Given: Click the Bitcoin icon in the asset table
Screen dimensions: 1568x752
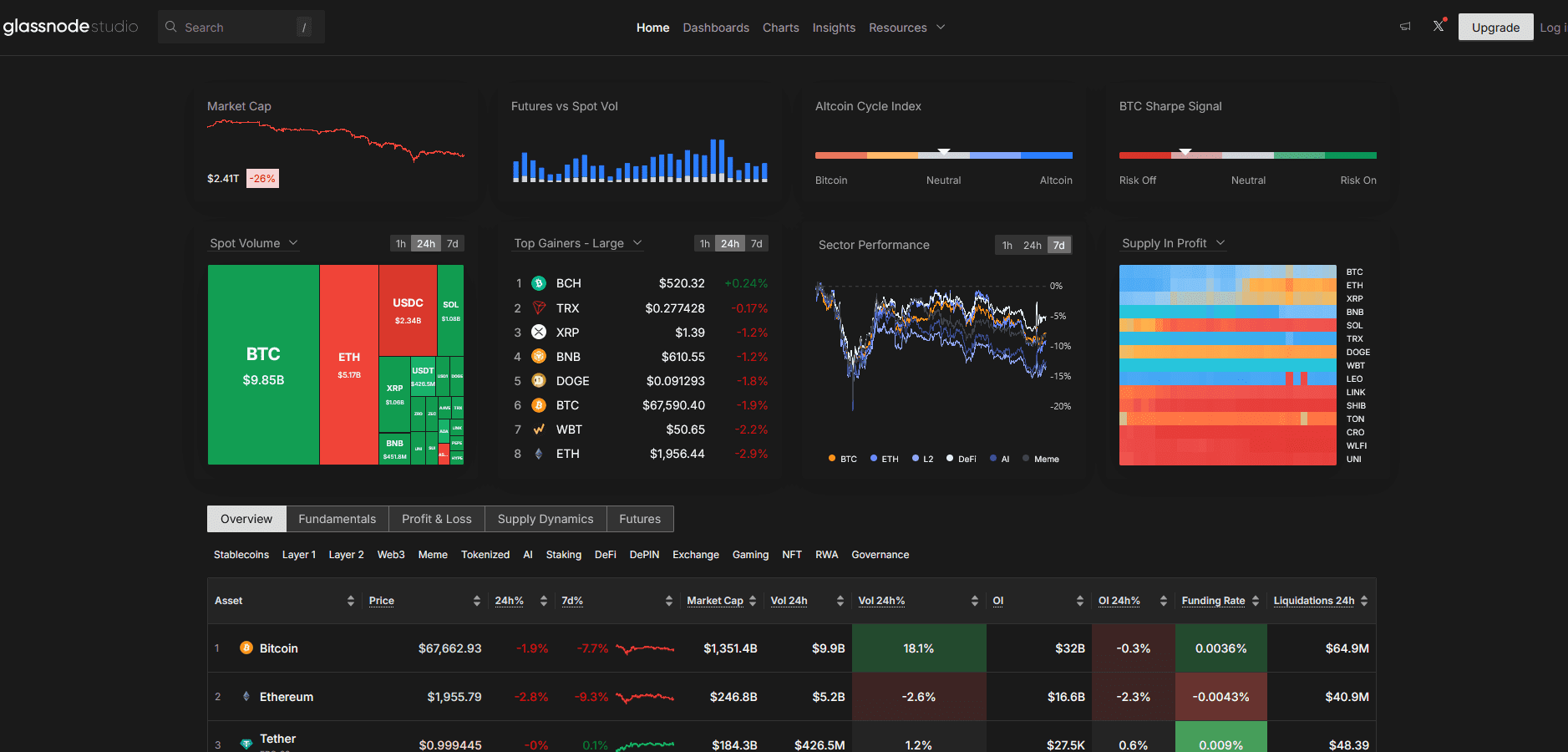Looking at the screenshot, I should tap(246, 648).
